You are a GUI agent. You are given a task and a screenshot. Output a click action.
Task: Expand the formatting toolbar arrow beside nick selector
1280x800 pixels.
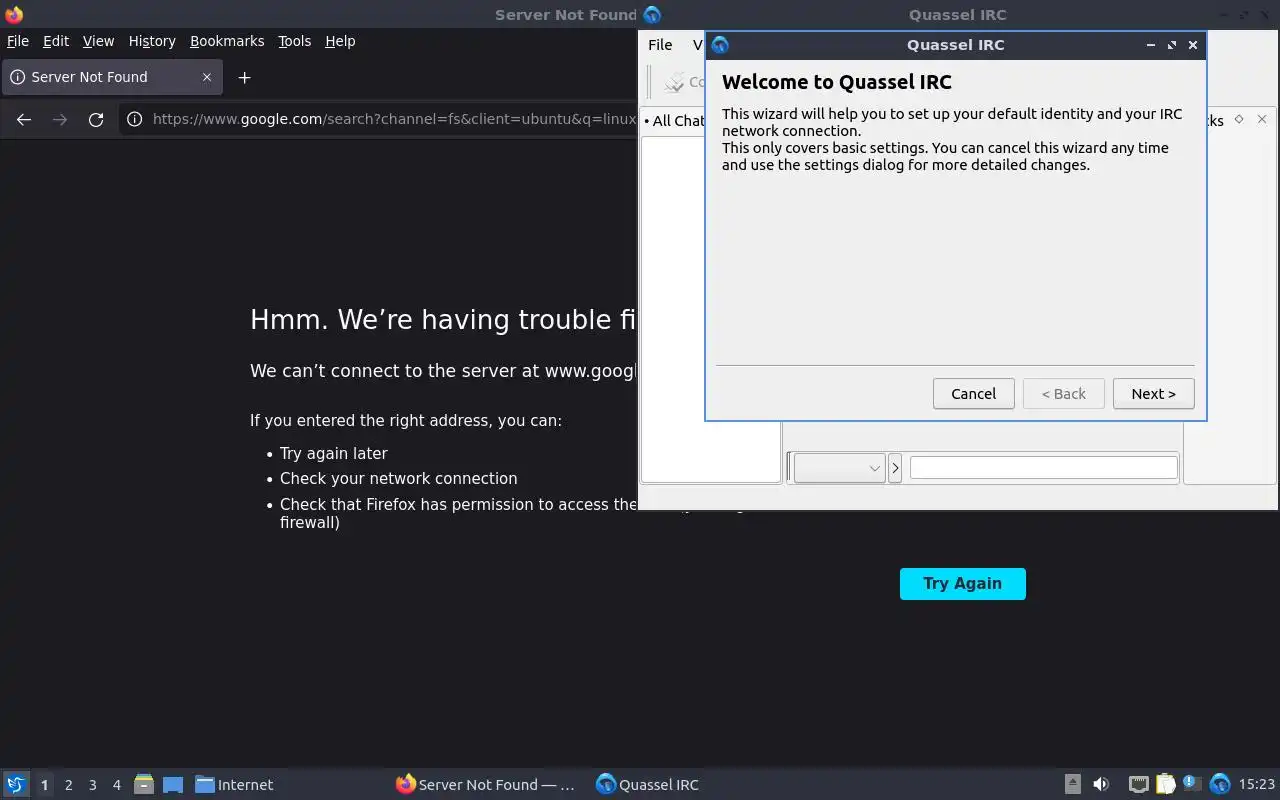[x=895, y=468]
